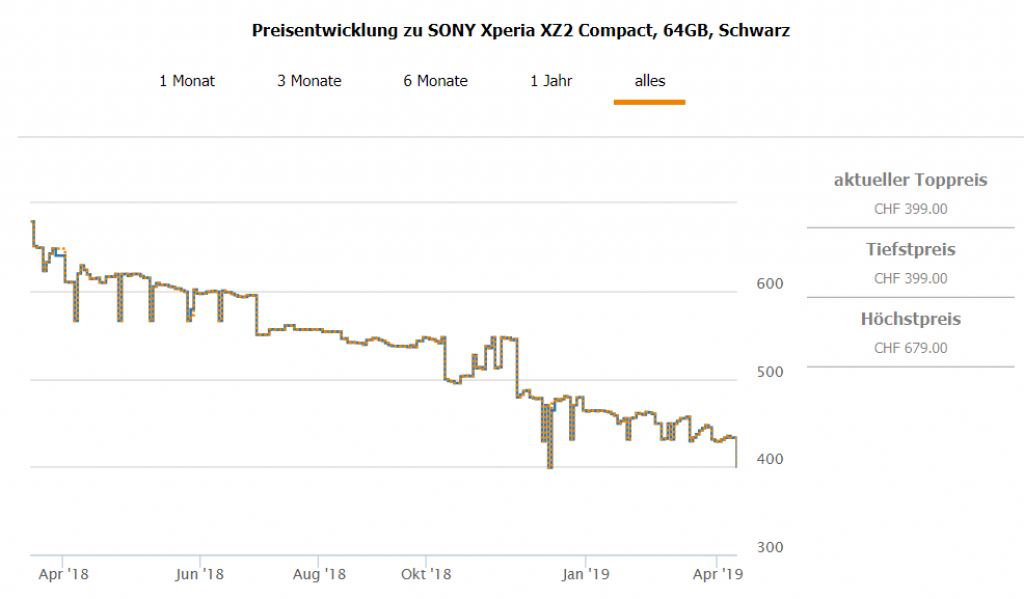Click the "Jun '18" x-axis label

[200, 575]
